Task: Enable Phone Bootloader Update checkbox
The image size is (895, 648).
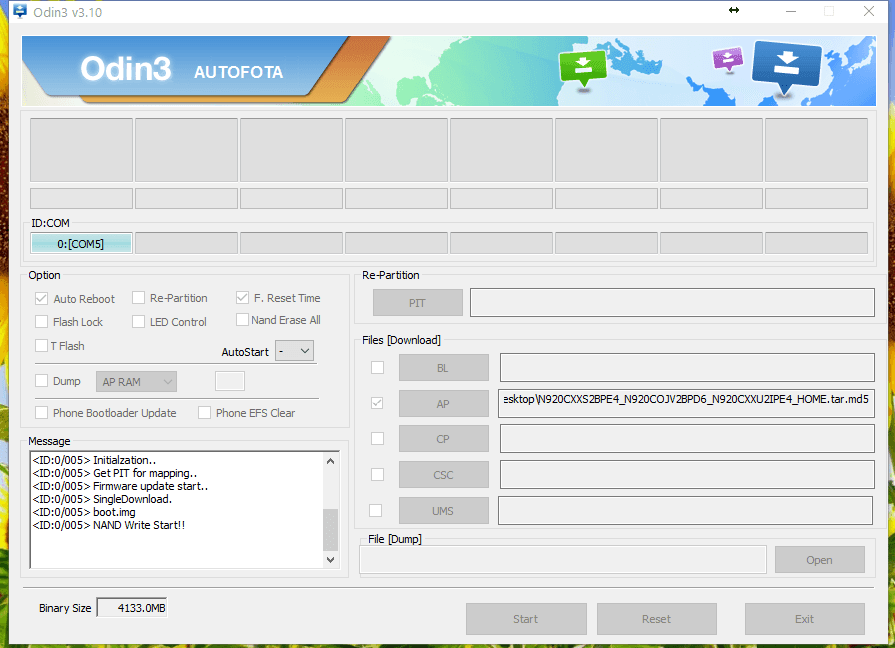Action: [41, 413]
